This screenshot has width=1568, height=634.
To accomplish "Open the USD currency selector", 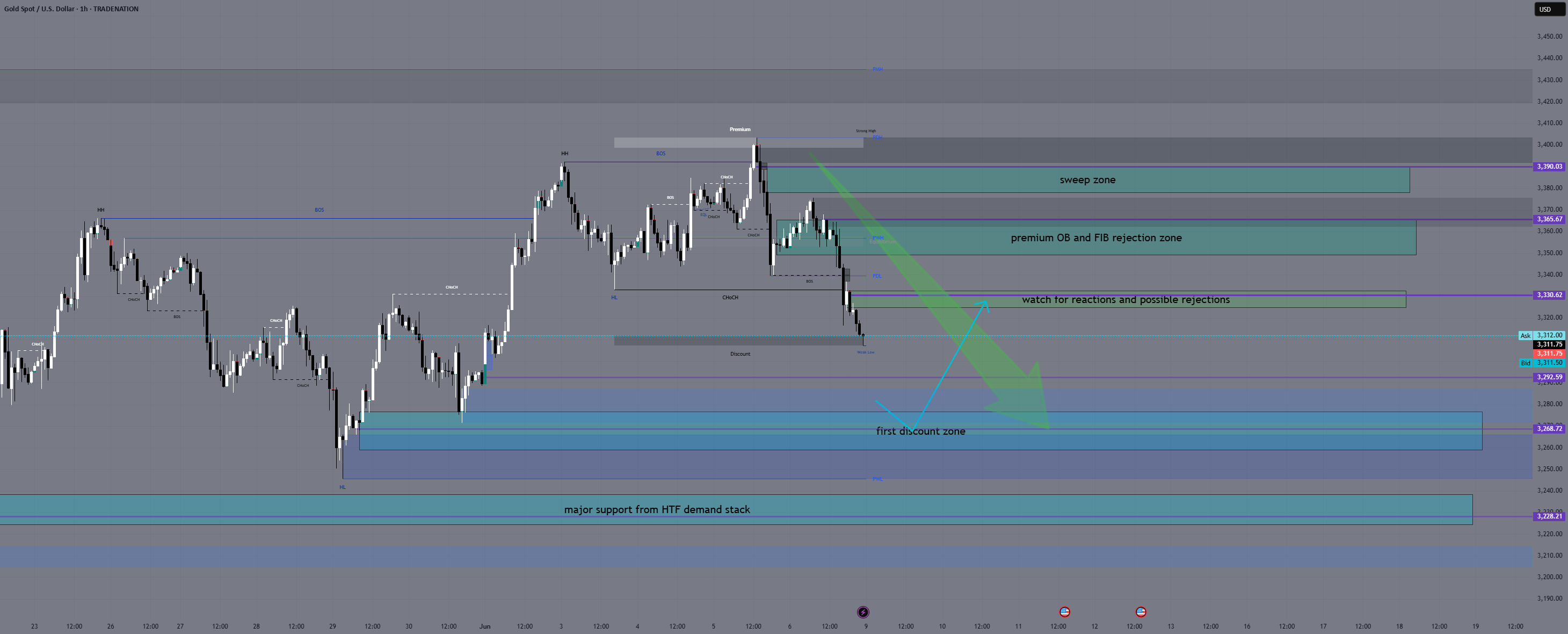I will (x=1549, y=9).
